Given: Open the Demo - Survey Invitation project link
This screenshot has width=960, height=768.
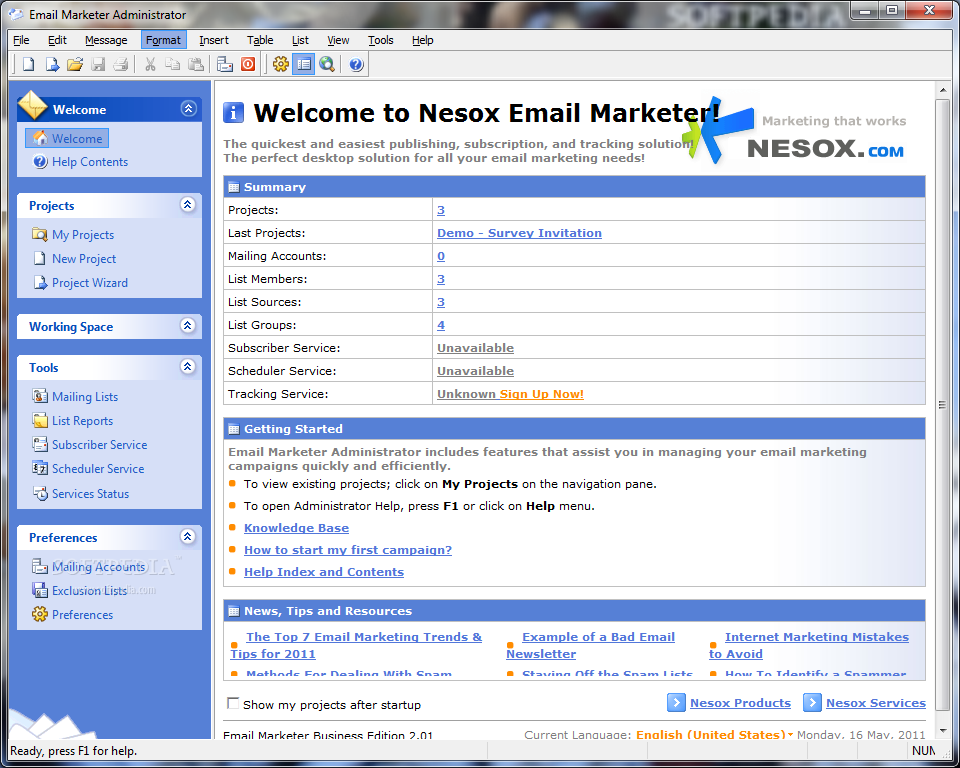Looking at the screenshot, I should (x=519, y=233).
